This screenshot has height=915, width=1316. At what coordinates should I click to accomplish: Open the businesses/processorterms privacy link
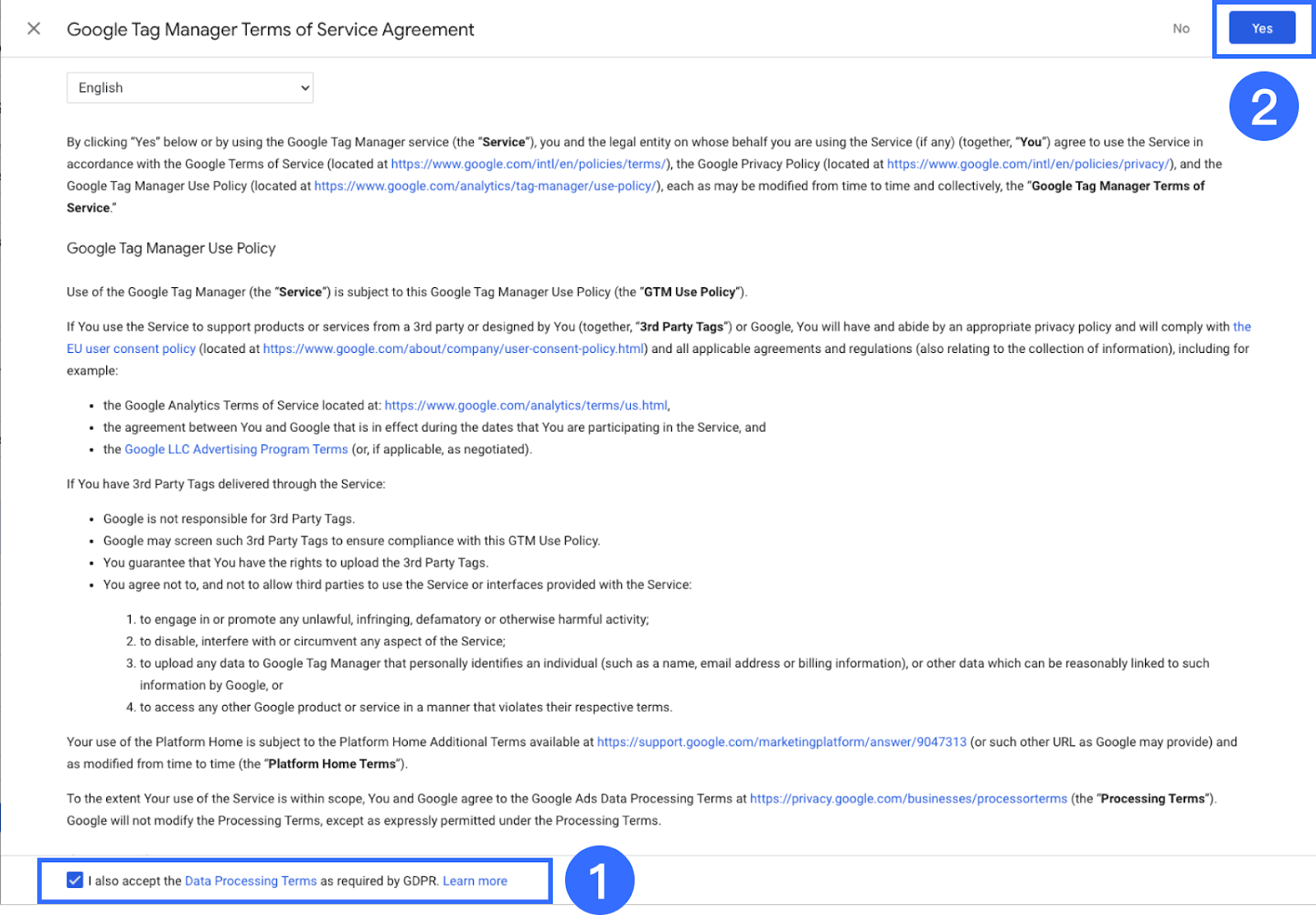click(x=909, y=799)
